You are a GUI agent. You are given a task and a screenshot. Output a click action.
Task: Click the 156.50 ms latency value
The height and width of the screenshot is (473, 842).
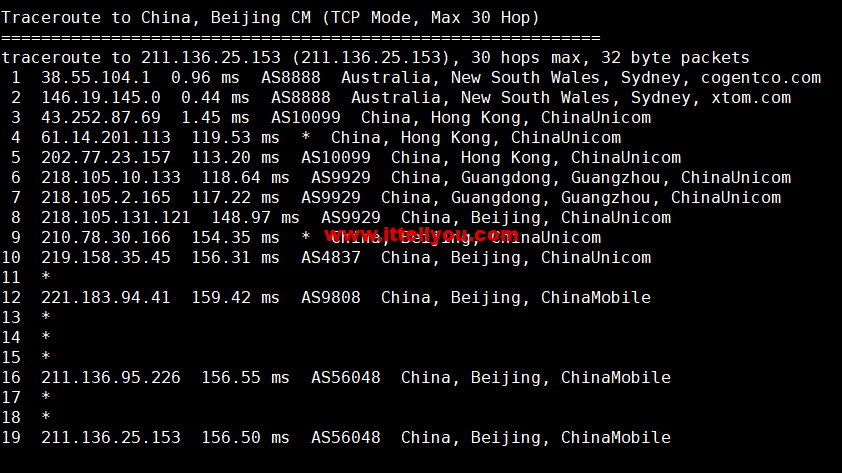click(245, 438)
